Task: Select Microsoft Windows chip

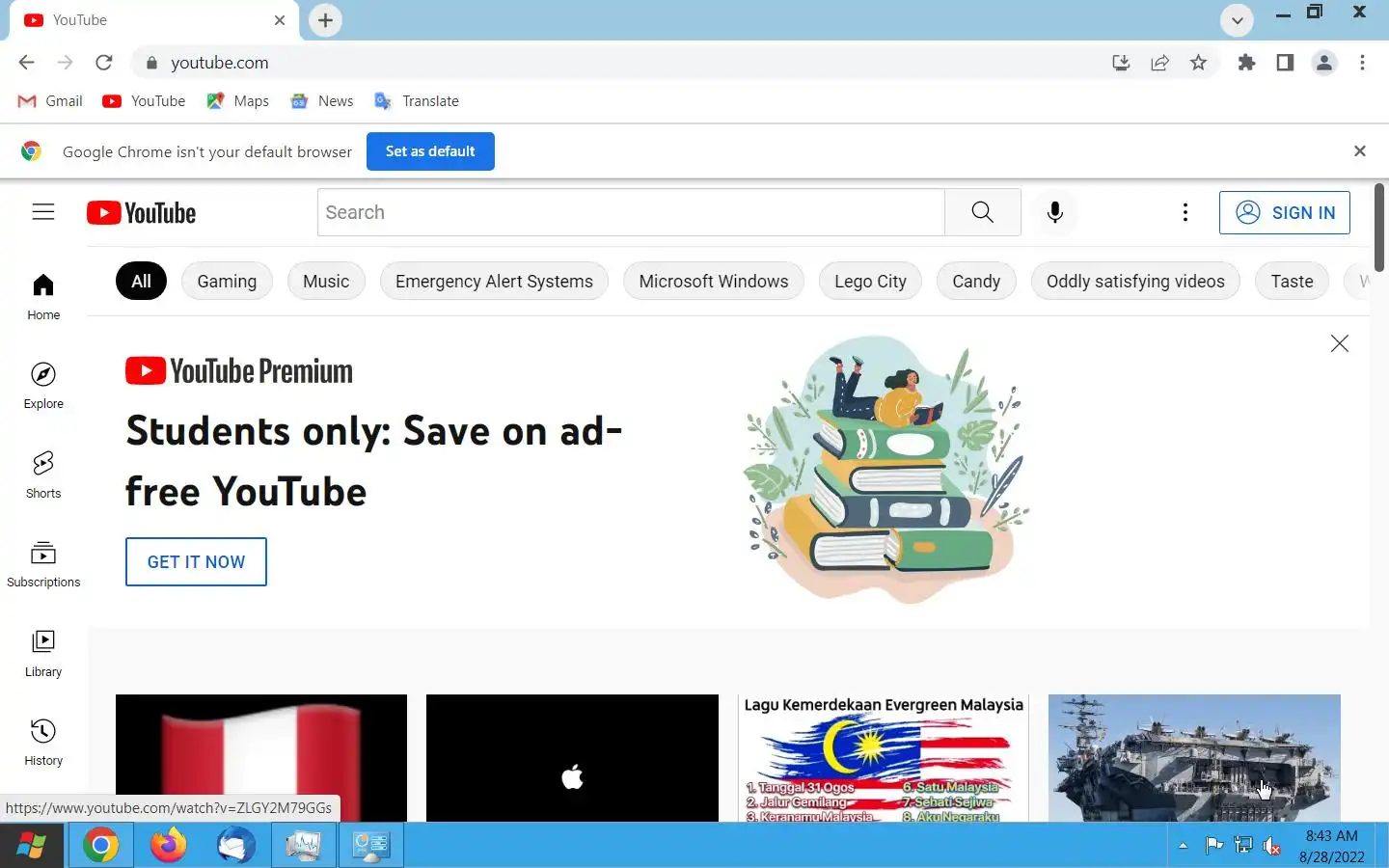Action: (x=714, y=282)
